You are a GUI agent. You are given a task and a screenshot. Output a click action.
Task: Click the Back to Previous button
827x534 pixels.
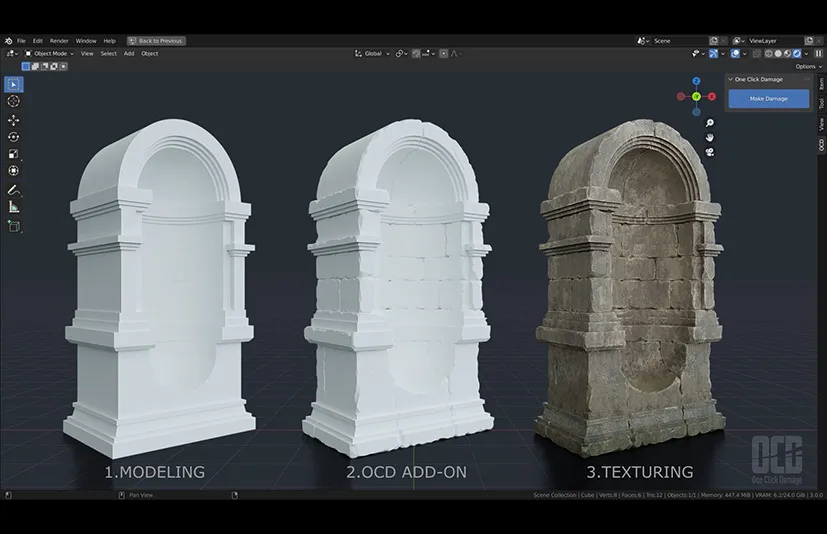point(155,41)
